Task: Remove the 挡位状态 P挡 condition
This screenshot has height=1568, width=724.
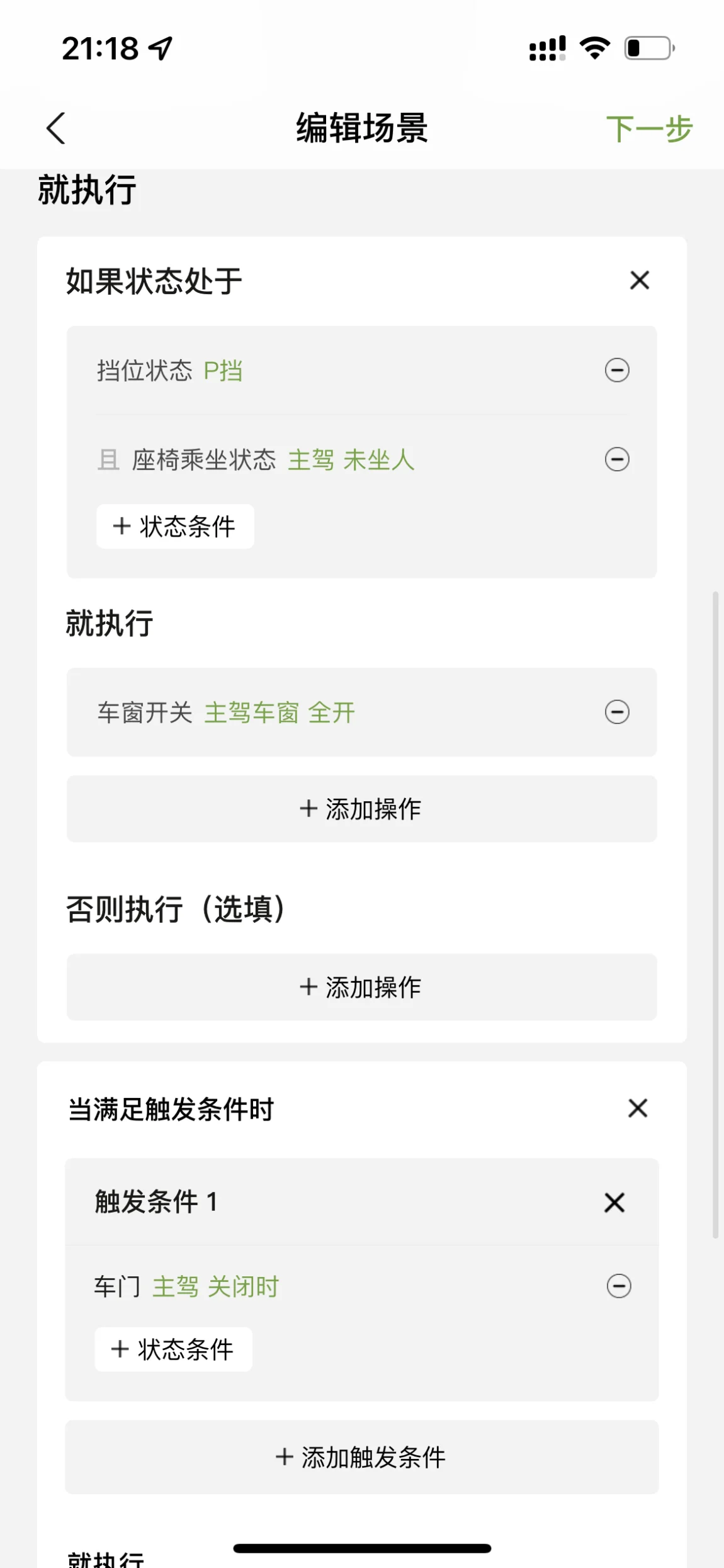Action: (x=617, y=370)
